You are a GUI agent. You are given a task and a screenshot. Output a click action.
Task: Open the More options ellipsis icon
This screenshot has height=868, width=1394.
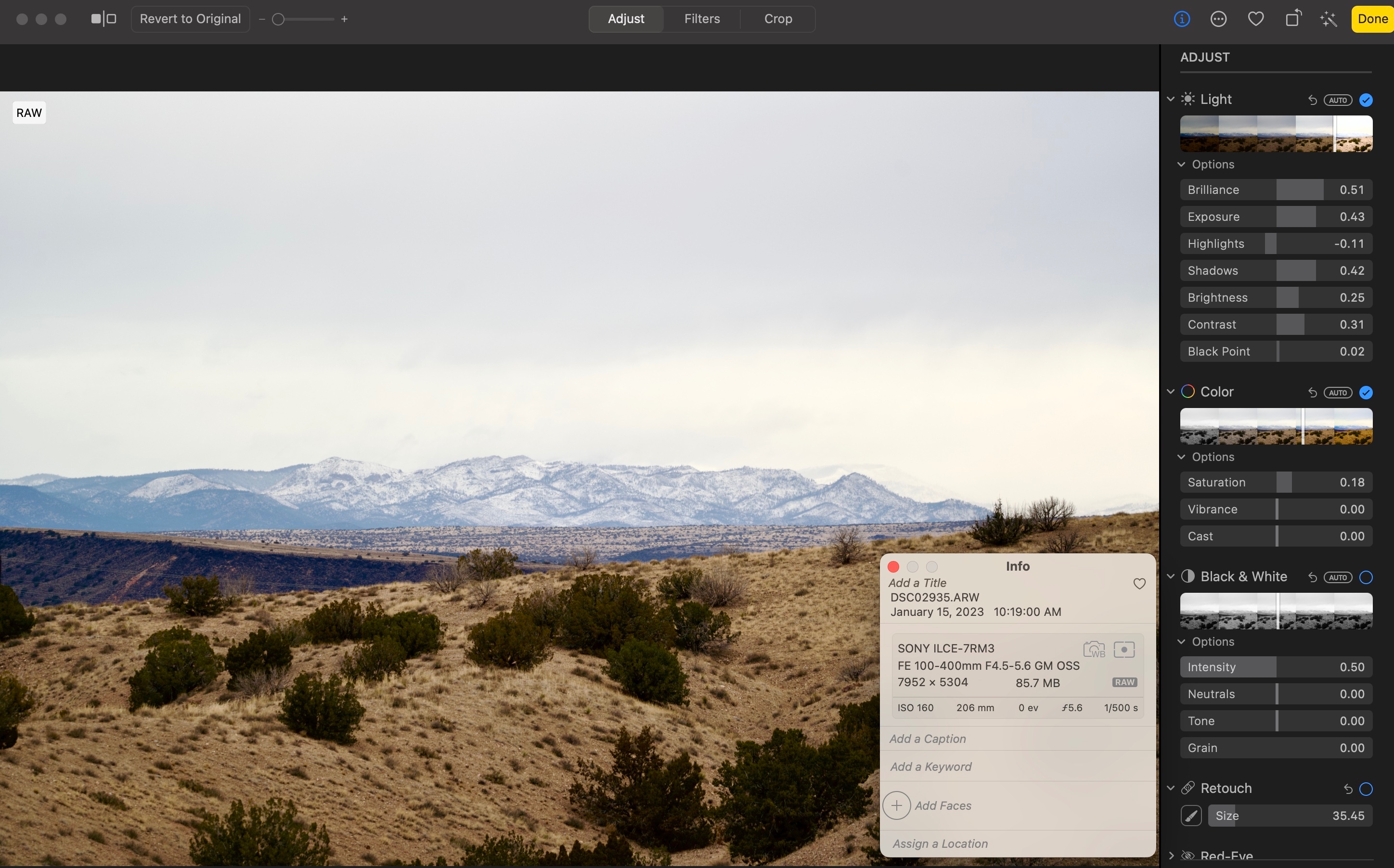click(1218, 19)
